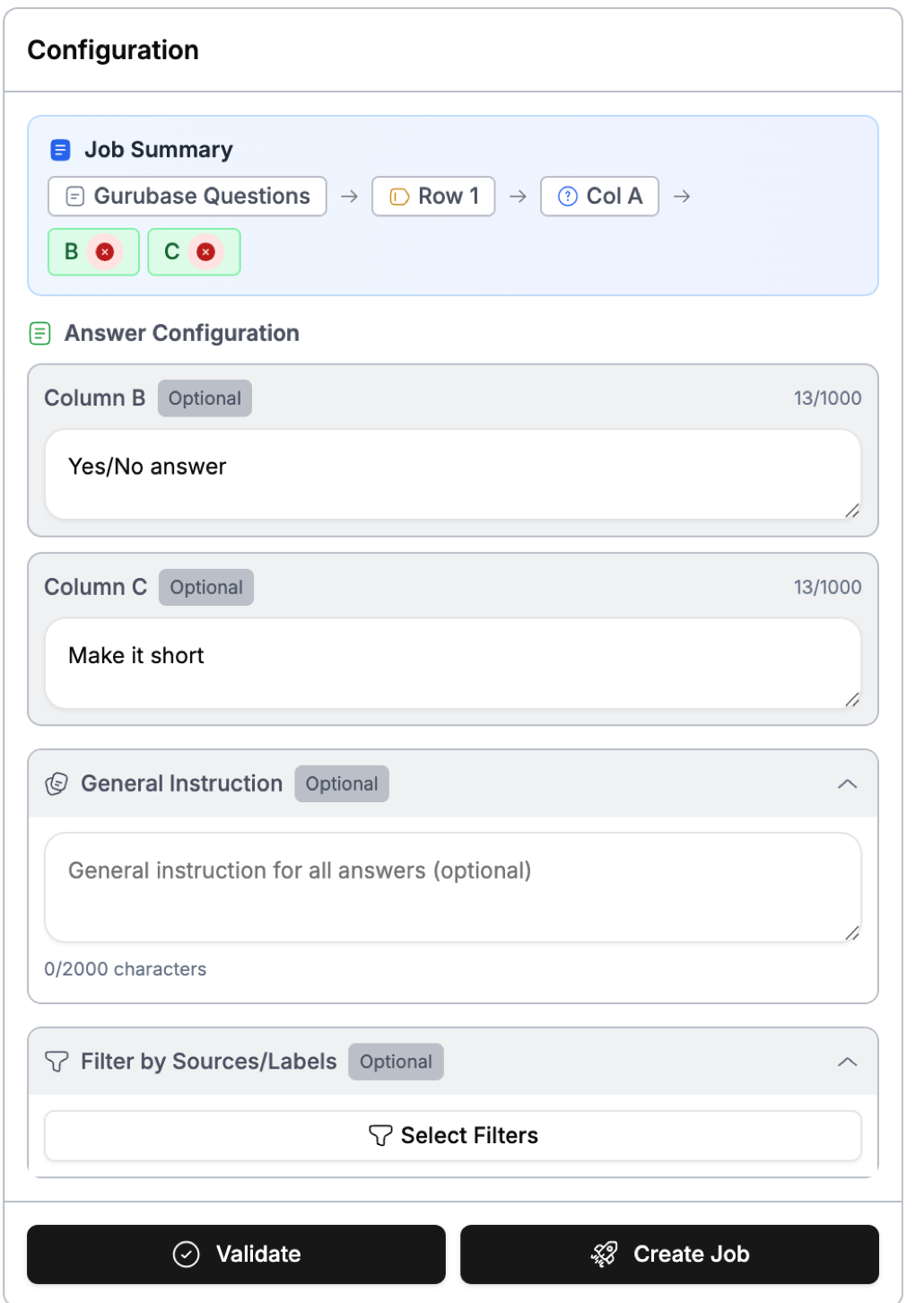Viewport: 924px width, 1303px height.
Task: Click the Answer Configuration list icon
Action: [x=39, y=333]
